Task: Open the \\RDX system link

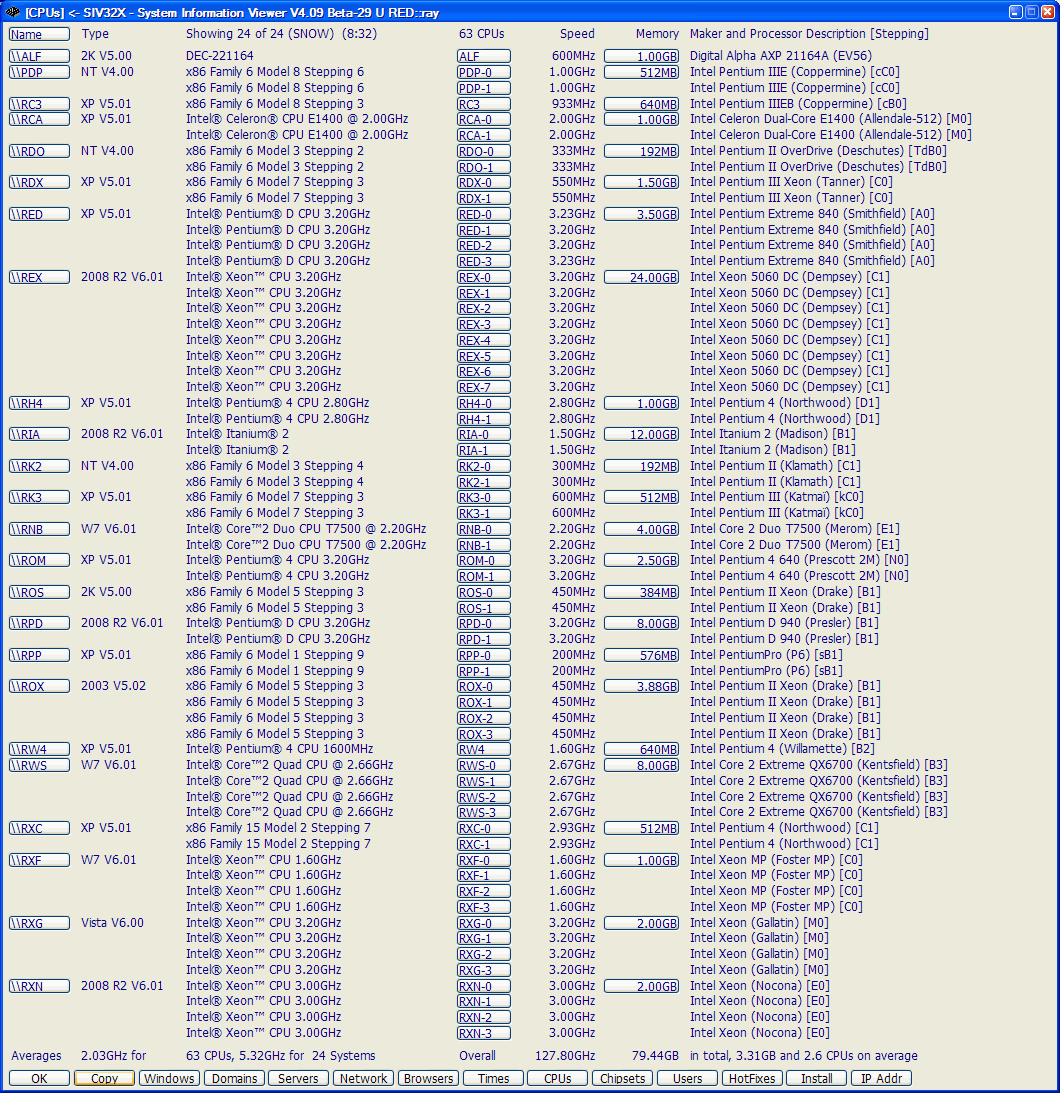Action: click(39, 183)
